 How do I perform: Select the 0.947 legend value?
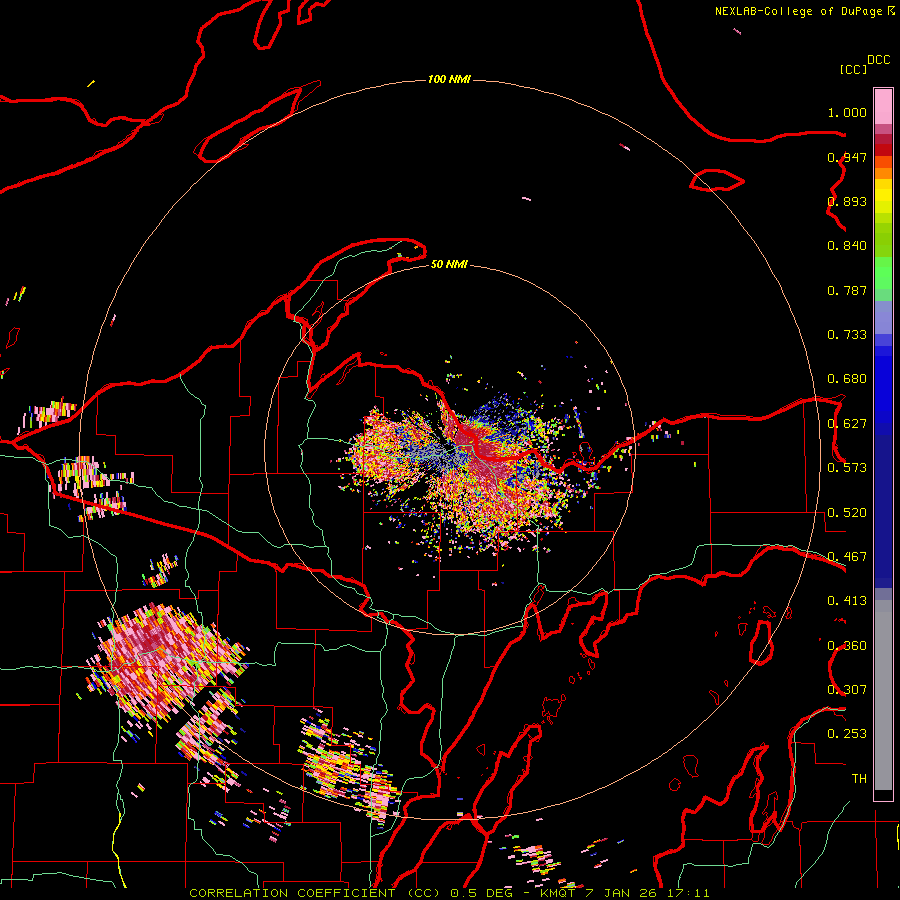[847, 157]
